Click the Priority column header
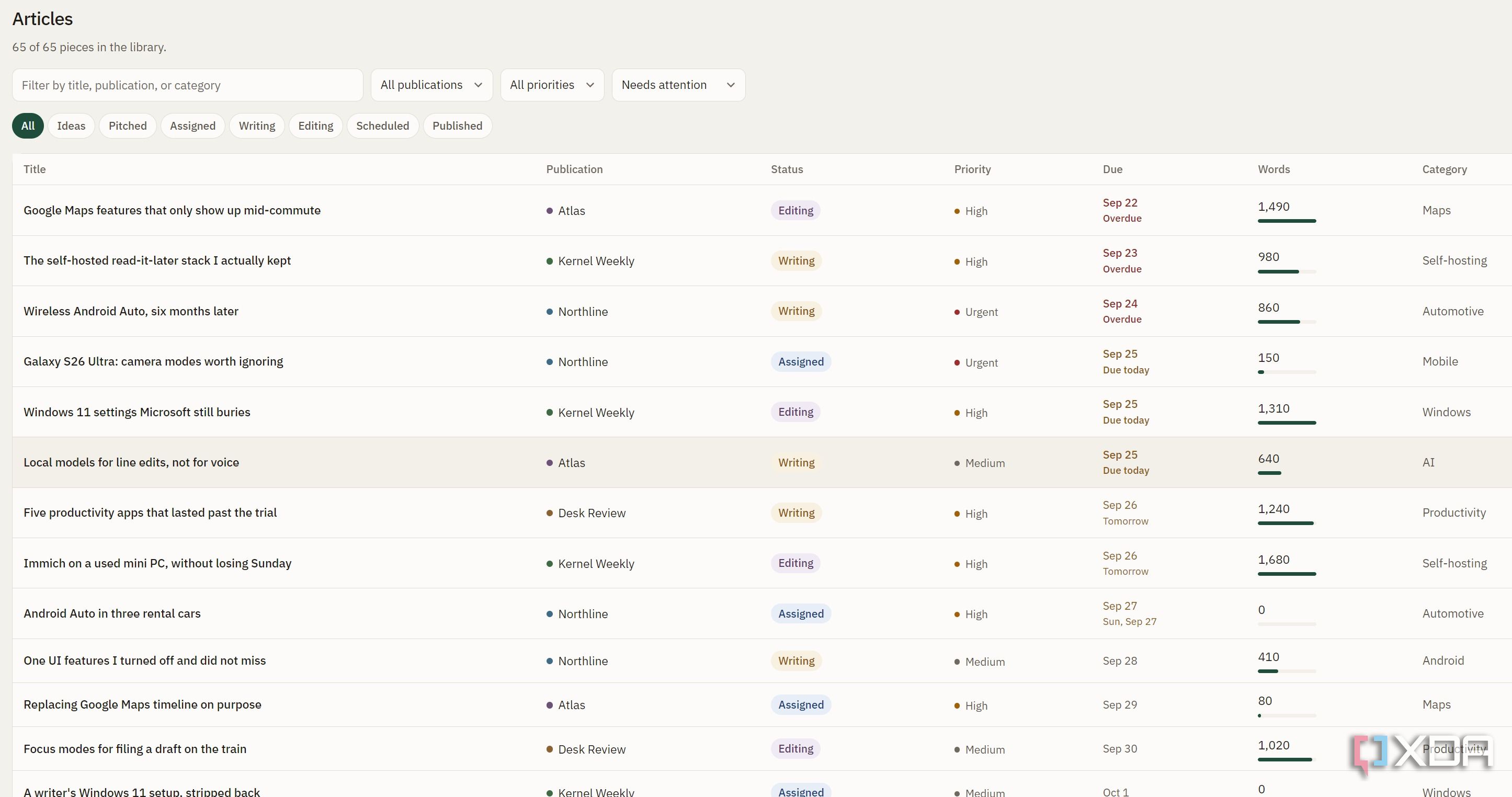Viewport: 1512px width, 797px height. coord(972,169)
